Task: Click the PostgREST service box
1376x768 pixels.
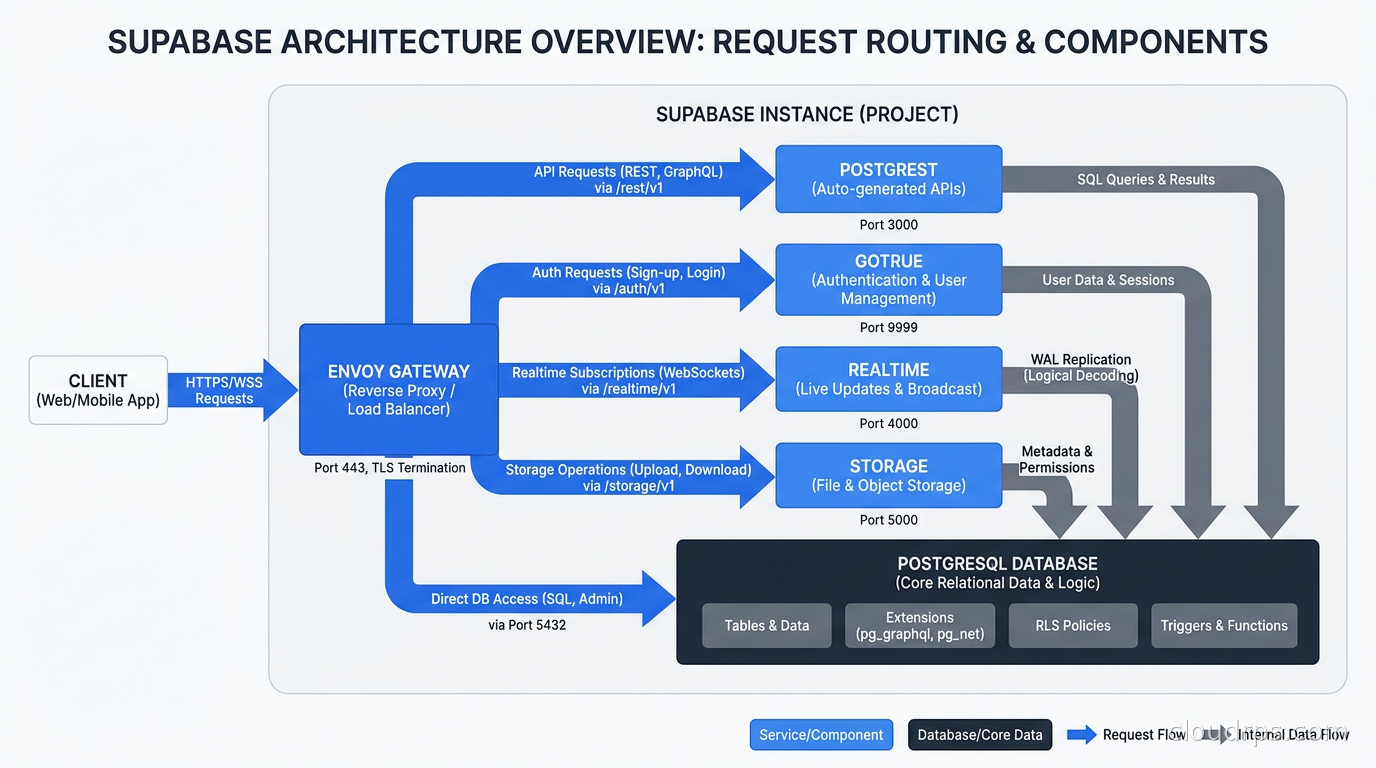Action: (888, 179)
